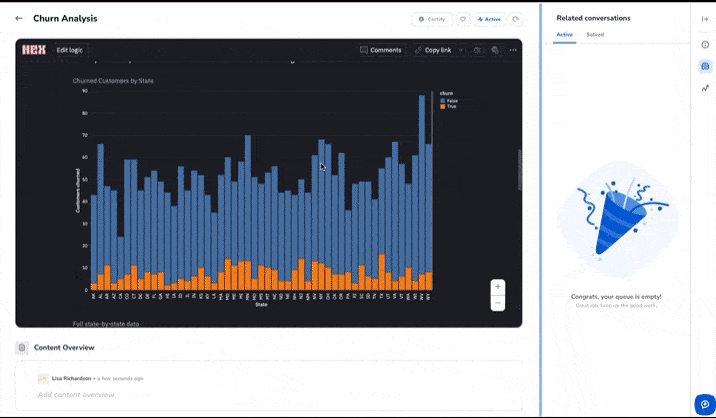This screenshot has width=716, height=418.
Task: Open the related conversations sidebar icon
Action: [x=705, y=66]
